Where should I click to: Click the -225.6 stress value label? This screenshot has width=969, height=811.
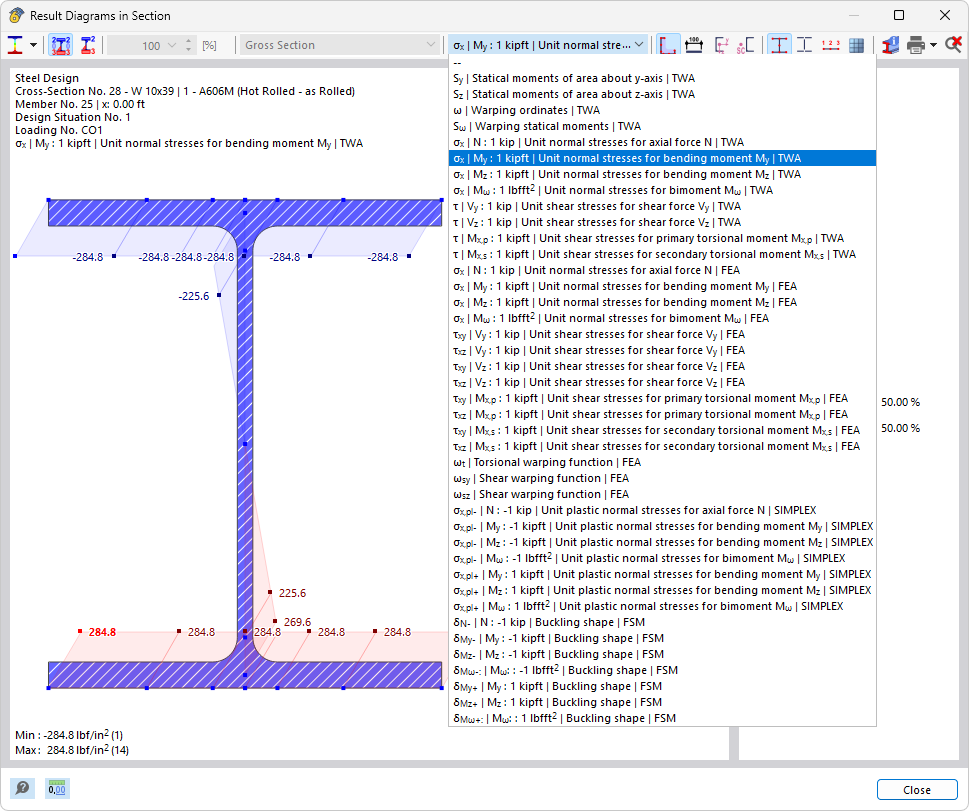194,296
